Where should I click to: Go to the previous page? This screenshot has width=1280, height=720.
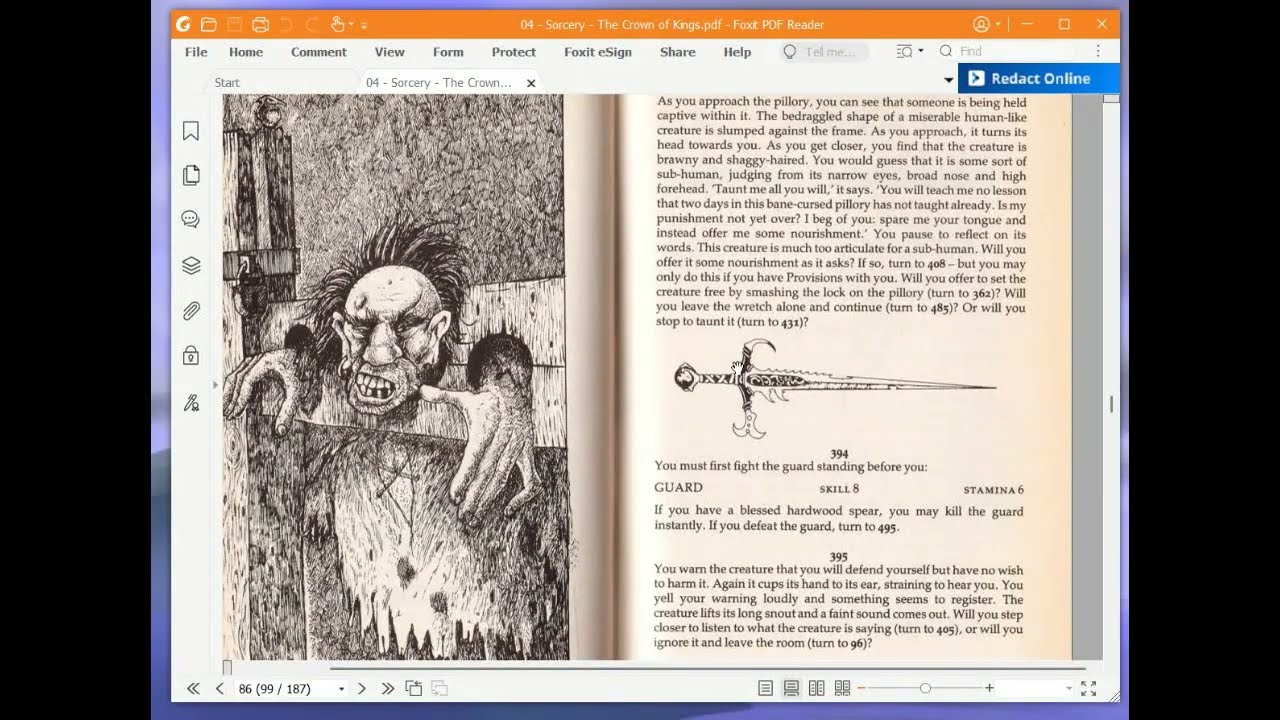point(219,688)
